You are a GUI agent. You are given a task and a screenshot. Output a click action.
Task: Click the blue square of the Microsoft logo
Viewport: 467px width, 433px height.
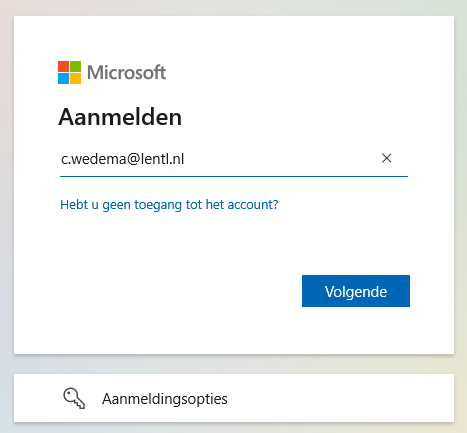[x=63, y=78]
